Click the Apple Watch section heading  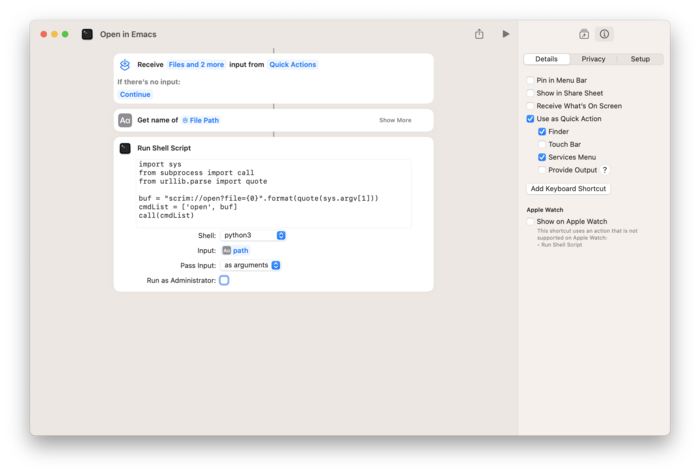click(x=545, y=210)
